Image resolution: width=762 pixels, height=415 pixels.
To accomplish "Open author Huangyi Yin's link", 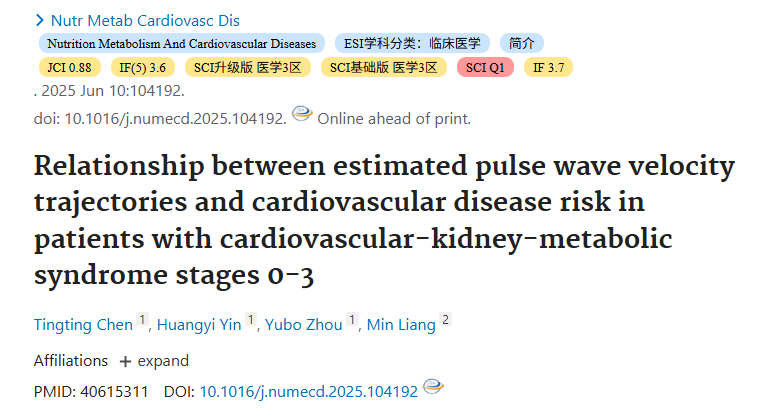I will point(199,325).
